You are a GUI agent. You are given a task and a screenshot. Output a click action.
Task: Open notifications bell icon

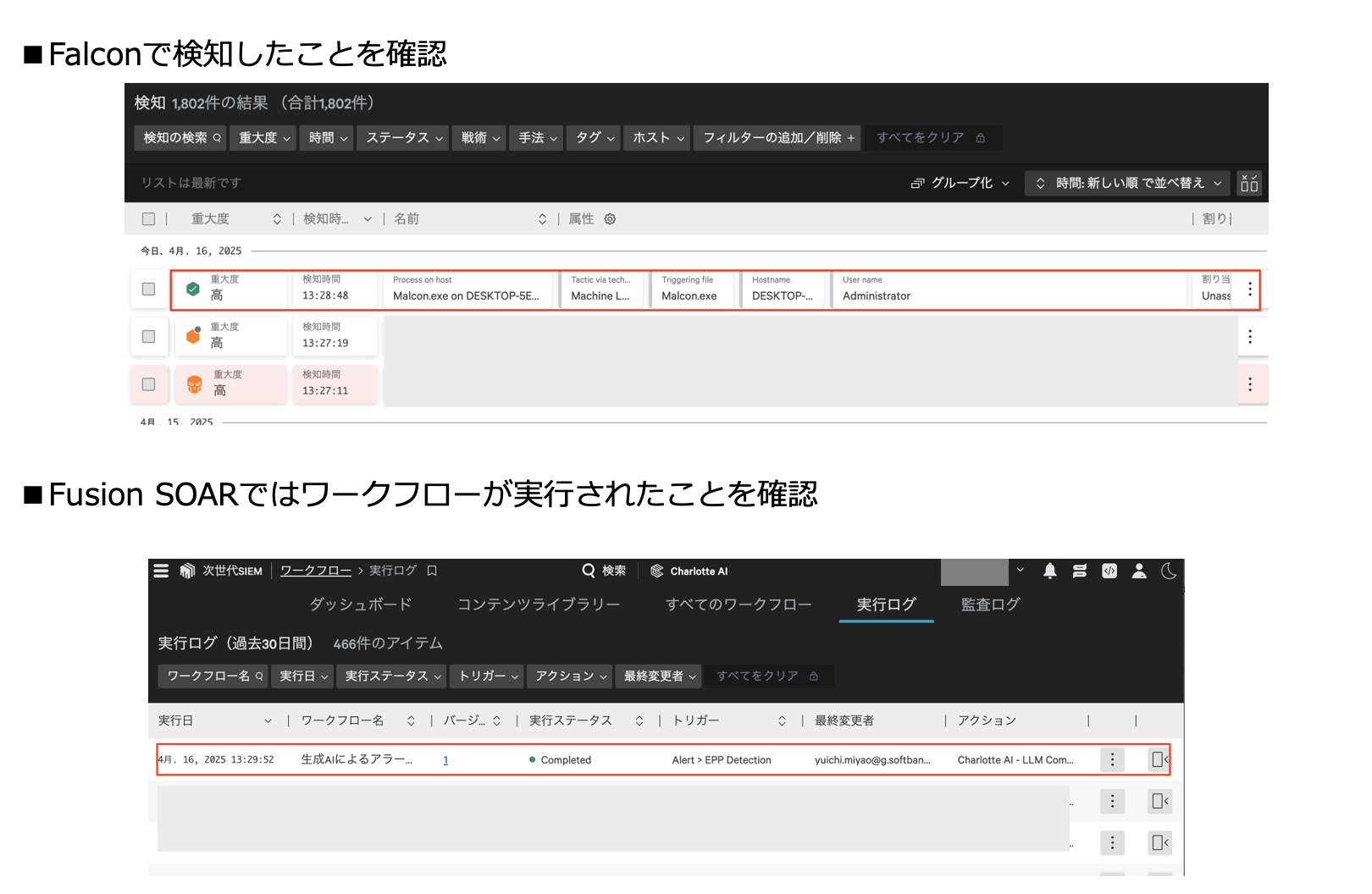(x=1050, y=571)
